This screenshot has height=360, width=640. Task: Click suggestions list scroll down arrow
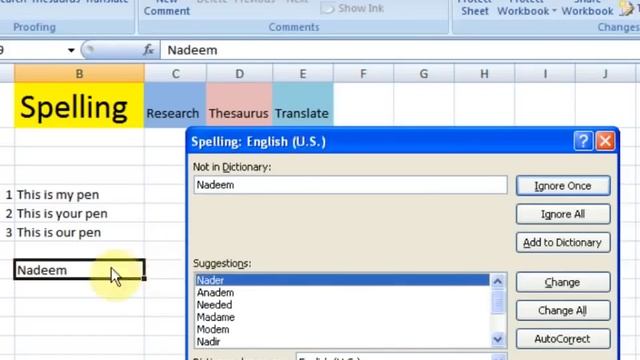tap(498, 340)
